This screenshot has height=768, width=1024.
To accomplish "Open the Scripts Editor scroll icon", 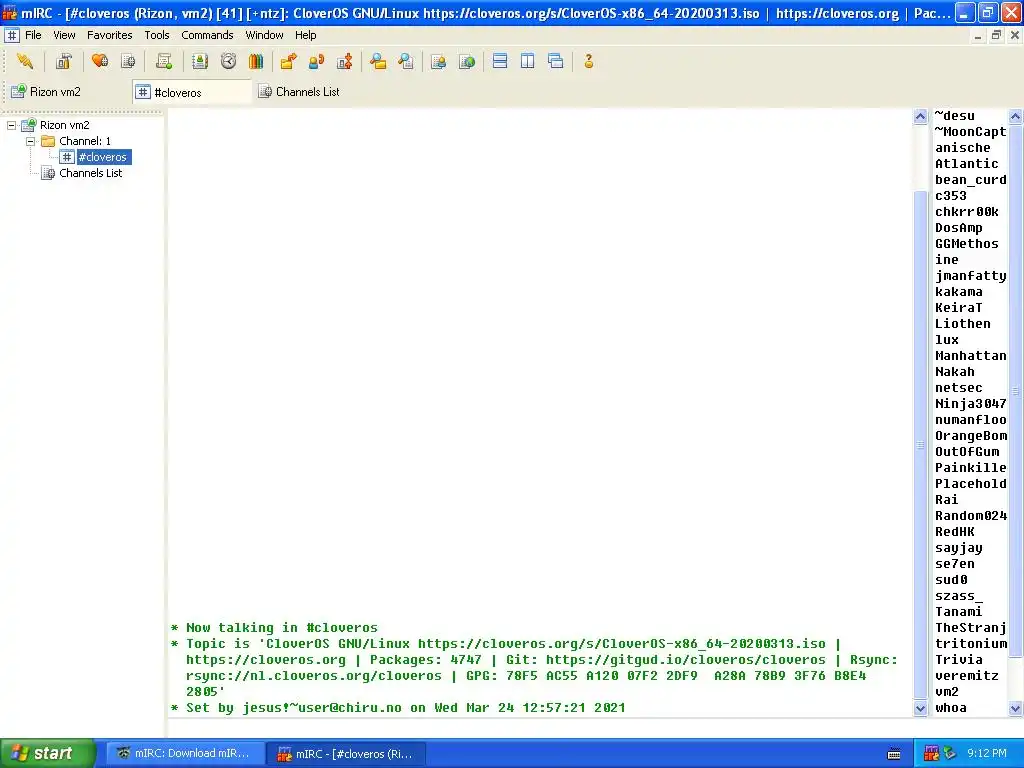I will pyautogui.click(x=164, y=61).
